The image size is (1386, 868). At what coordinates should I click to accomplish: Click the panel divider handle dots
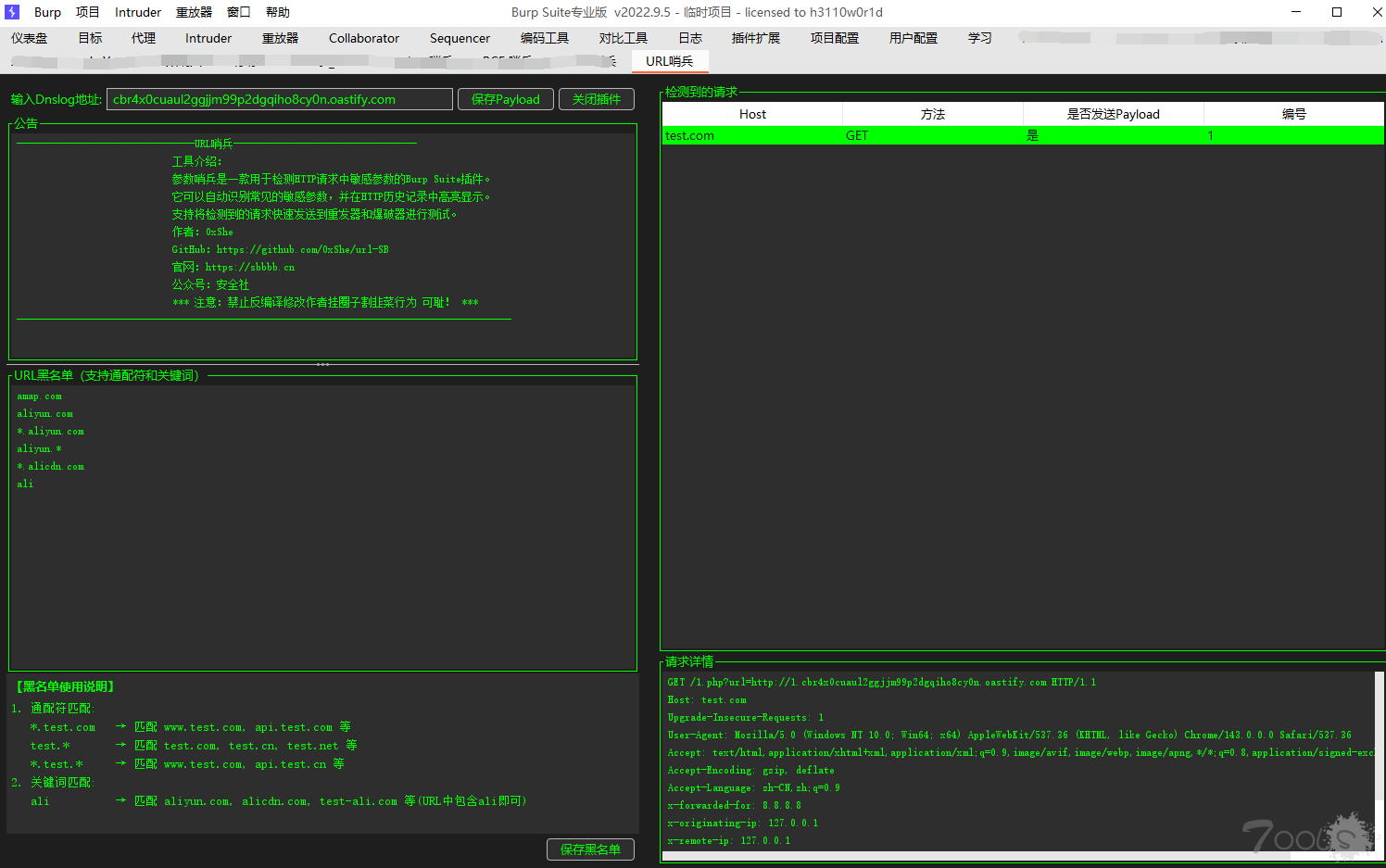pos(322,365)
